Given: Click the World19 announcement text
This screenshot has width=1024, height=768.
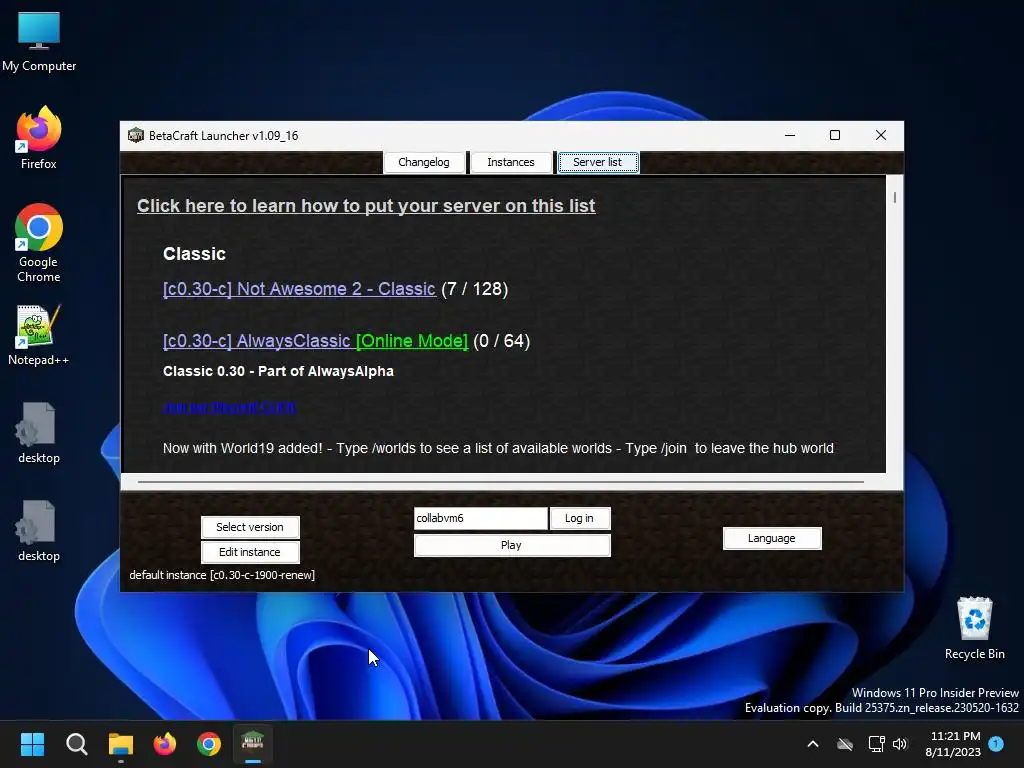Looking at the screenshot, I should pyautogui.click(x=498, y=448).
